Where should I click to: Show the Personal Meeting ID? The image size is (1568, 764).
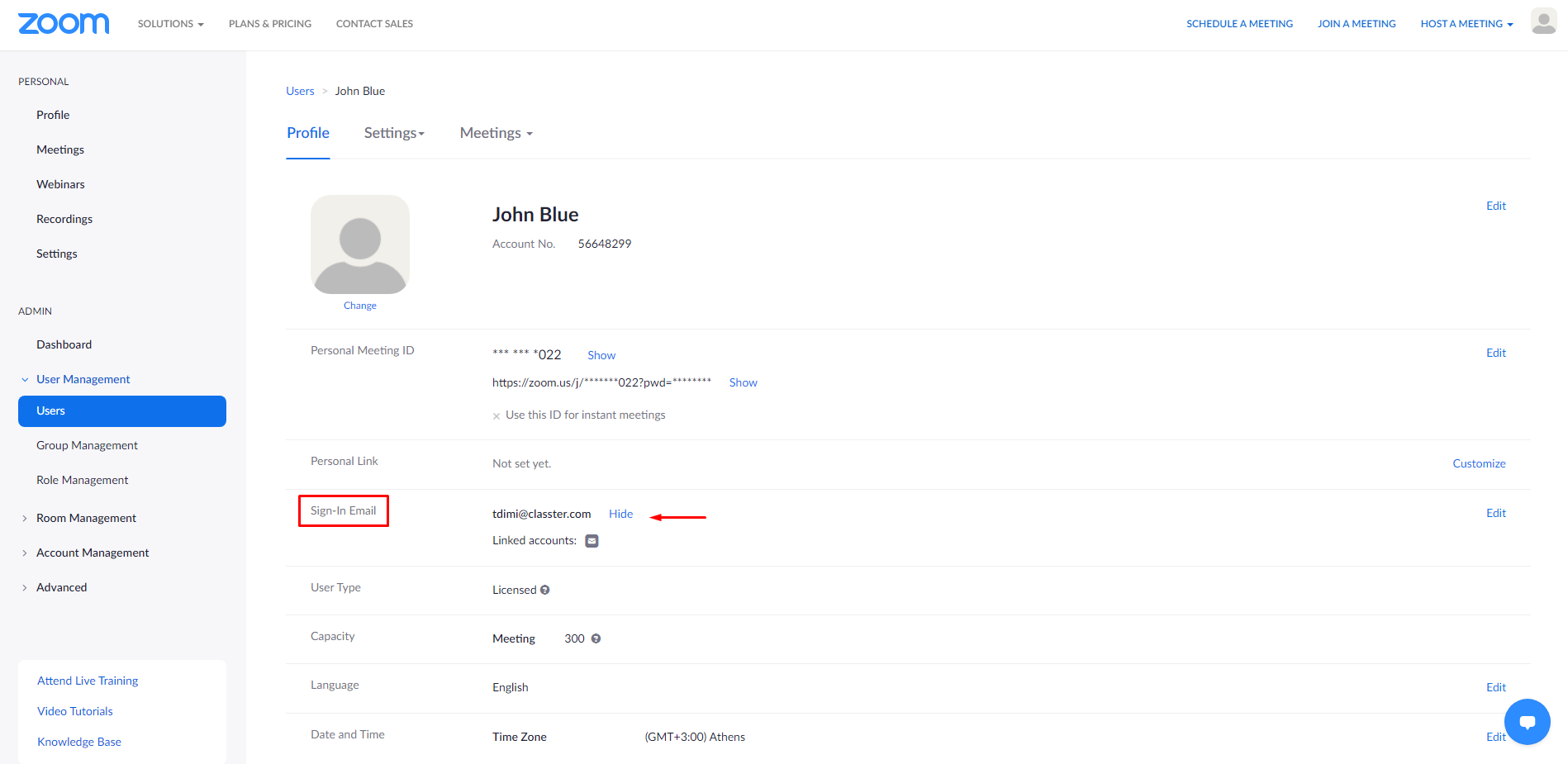pyautogui.click(x=601, y=355)
